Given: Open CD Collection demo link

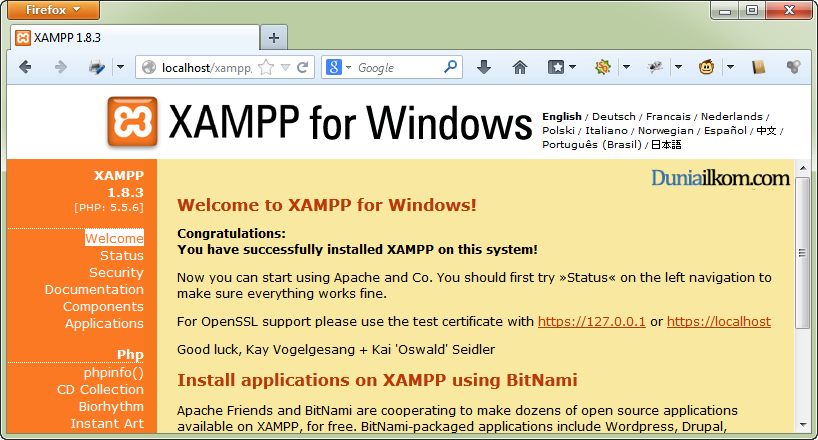Looking at the screenshot, I should point(100,389).
